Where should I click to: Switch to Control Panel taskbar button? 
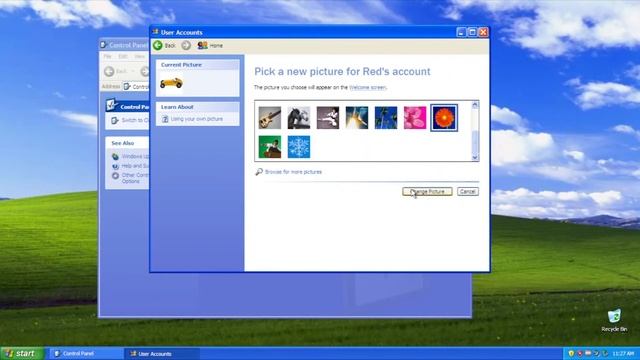tap(86, 353)
